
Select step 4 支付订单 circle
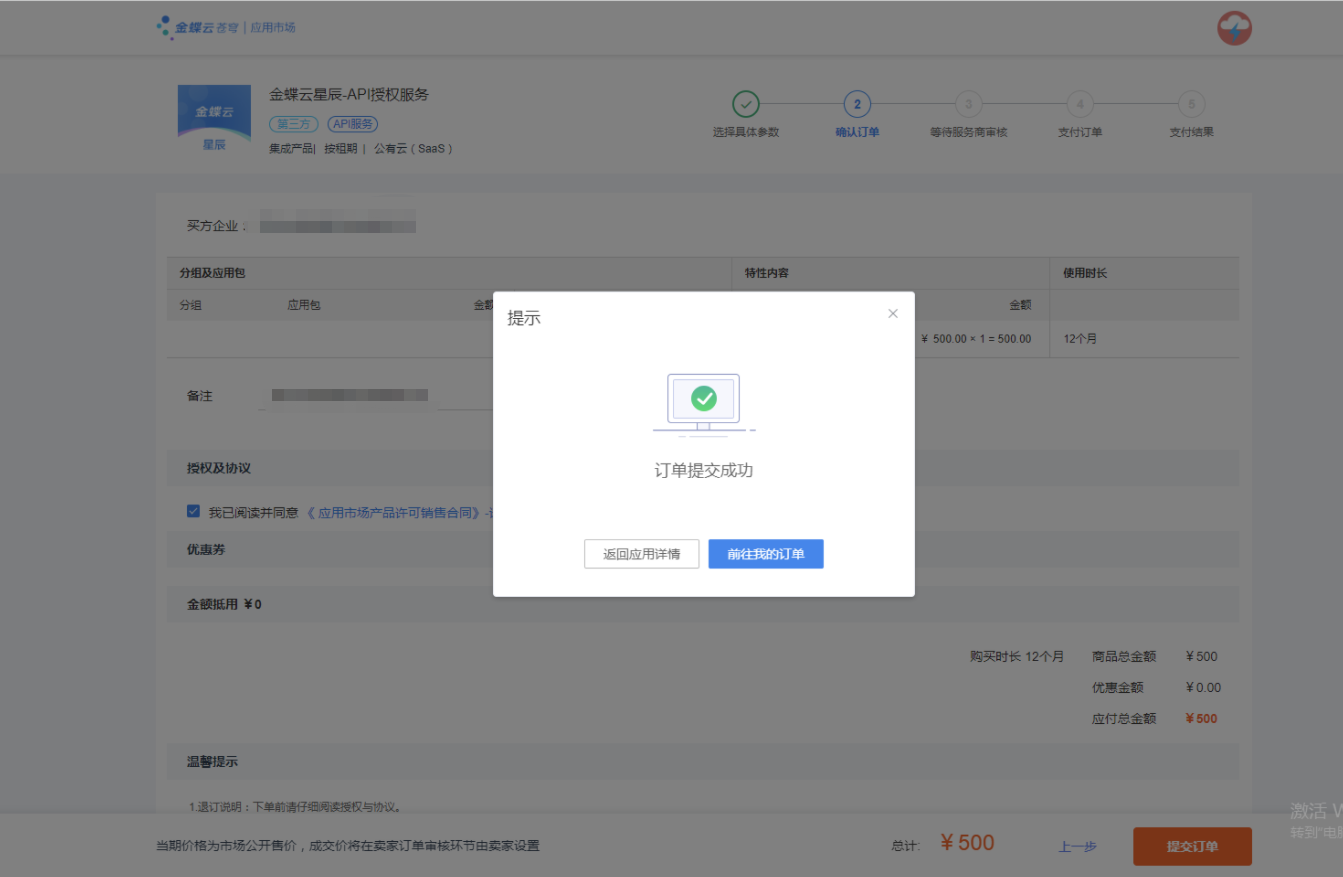click(1080, 104)
